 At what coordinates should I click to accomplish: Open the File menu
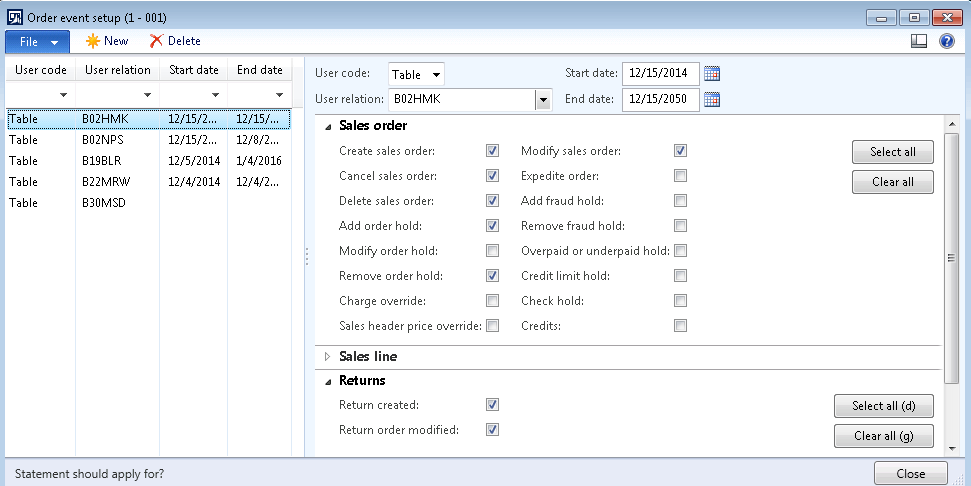coord(37,41)
